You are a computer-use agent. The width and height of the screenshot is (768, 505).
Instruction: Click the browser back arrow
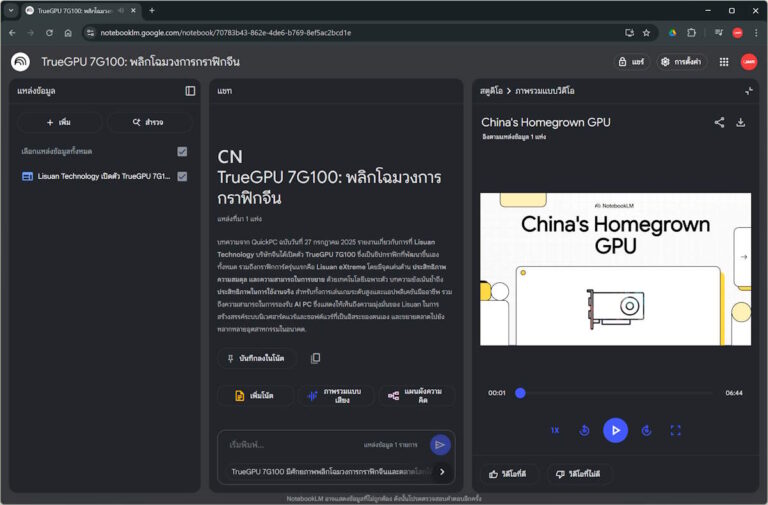(13, 33)
